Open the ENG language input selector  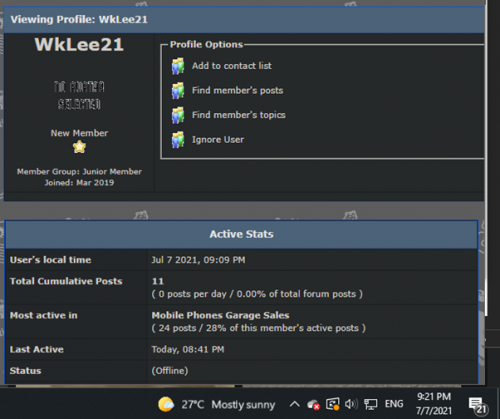[394, 404]
